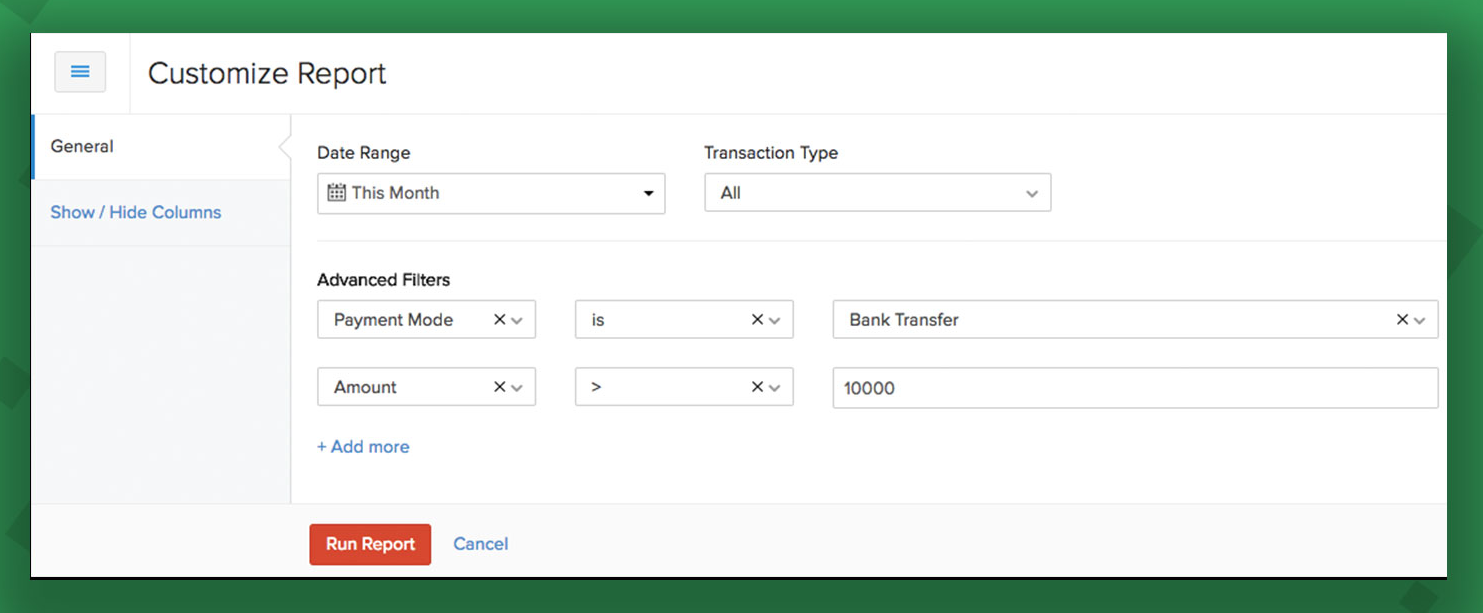Clear the greater-than comparator selection
The width and height of the screenshot is (1483, 613).
click(757, 387)
